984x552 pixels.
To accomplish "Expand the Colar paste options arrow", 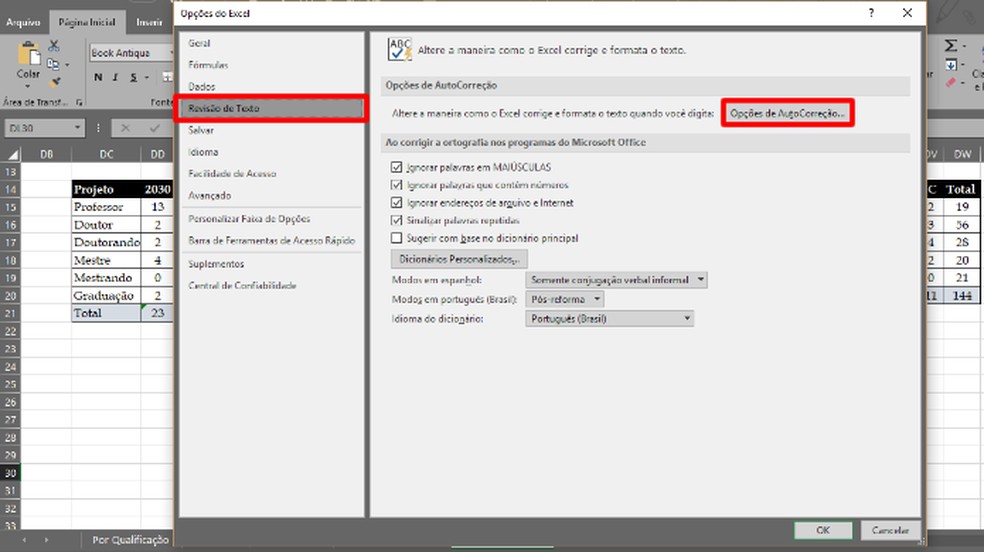I will [28, 87].
